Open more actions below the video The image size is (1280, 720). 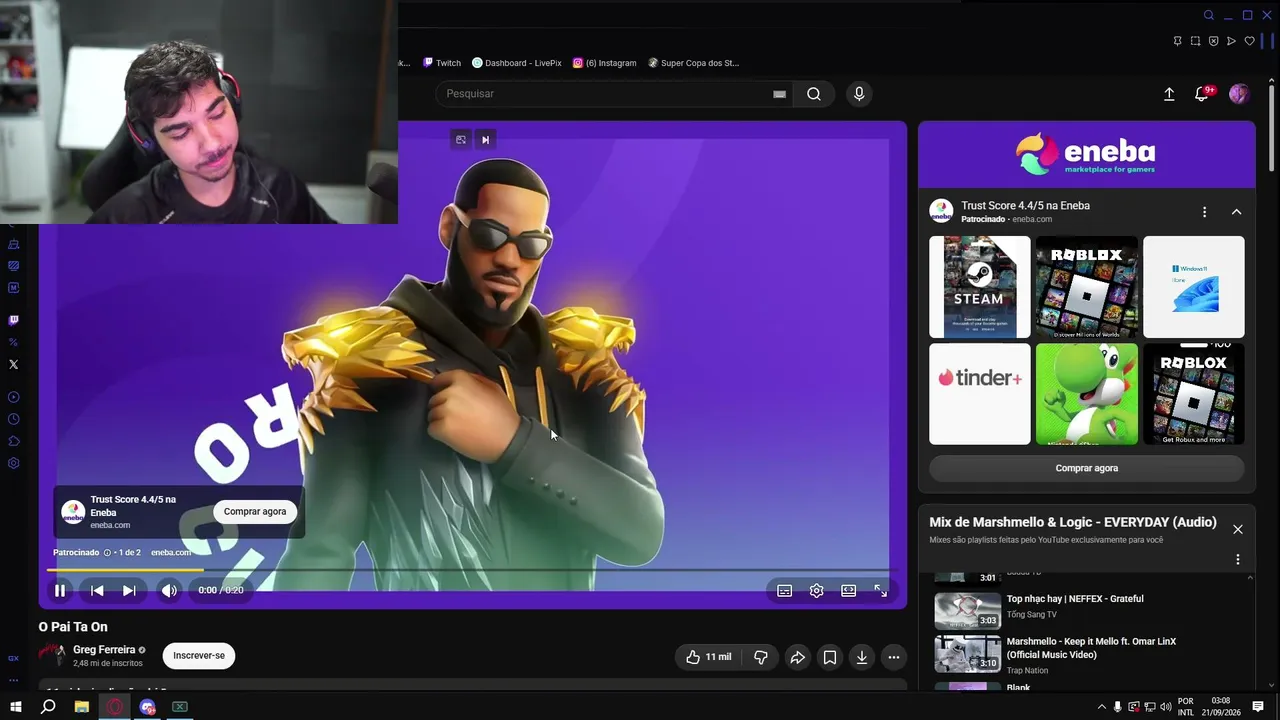(893, 657)
